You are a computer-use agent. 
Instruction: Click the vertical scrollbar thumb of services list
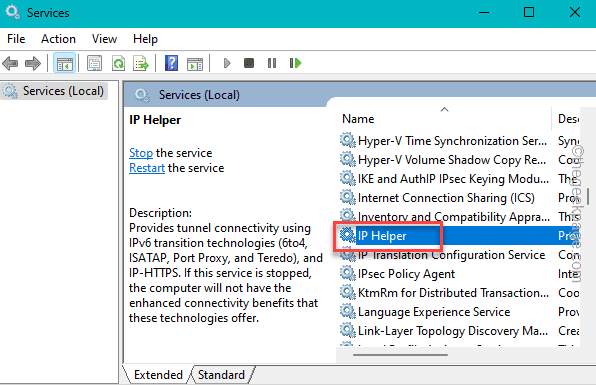pyautogui.click(x=588, y=196)
